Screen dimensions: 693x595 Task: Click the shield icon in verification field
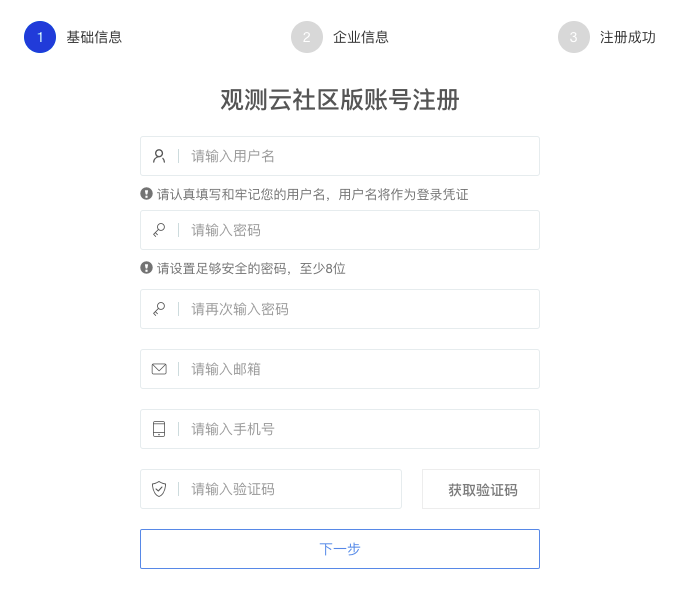click(159, 489)
